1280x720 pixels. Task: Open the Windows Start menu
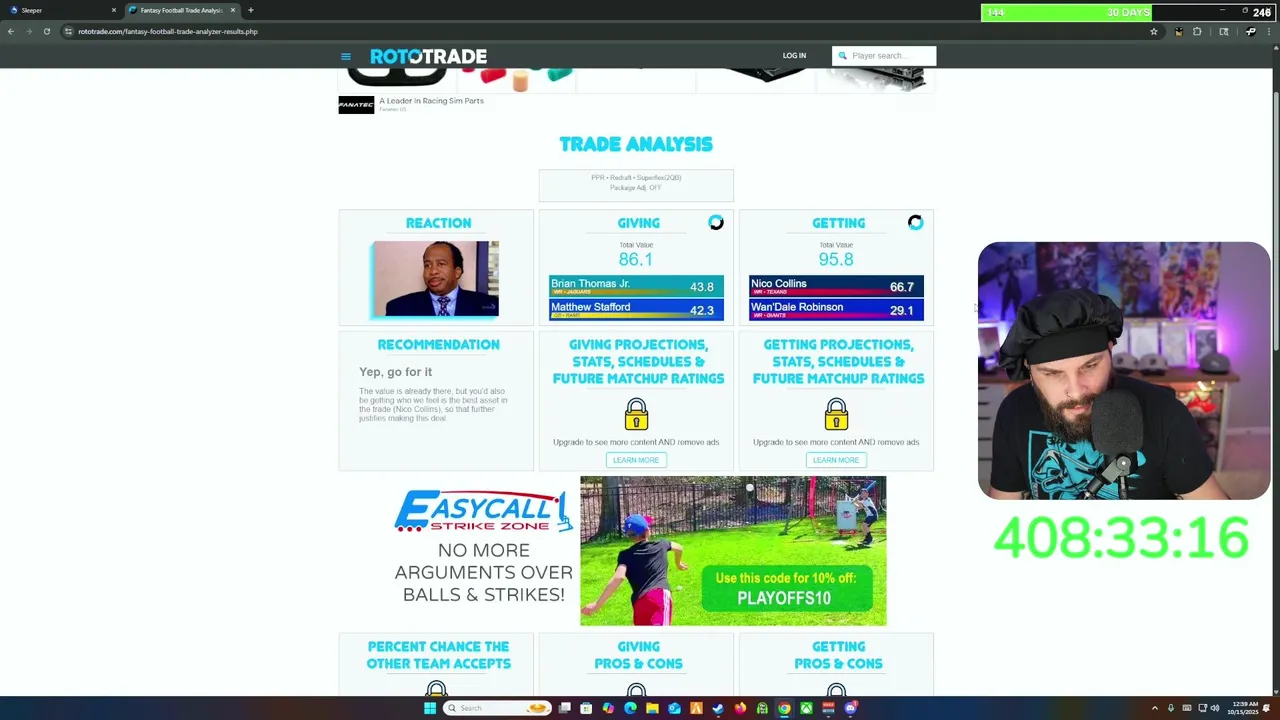click(430, 708)
